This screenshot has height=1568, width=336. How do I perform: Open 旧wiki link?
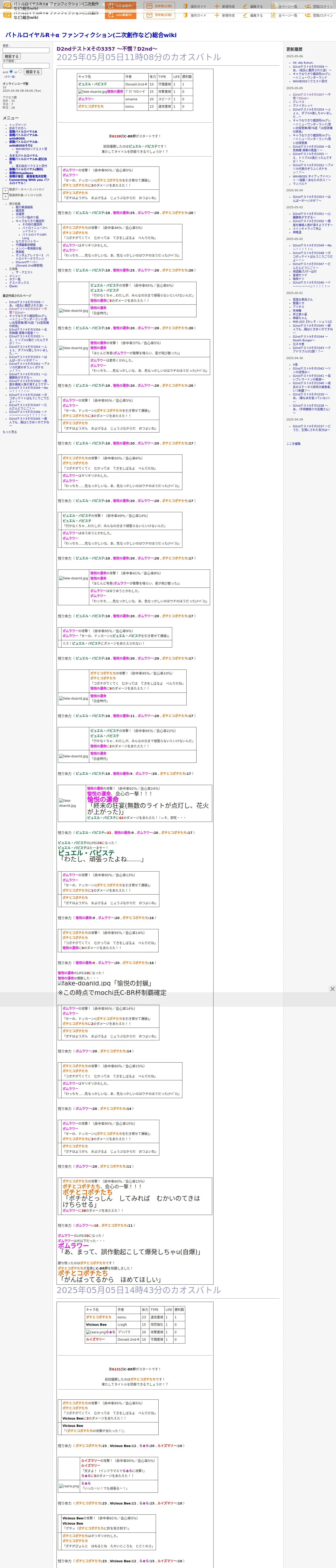click(13, 287)
